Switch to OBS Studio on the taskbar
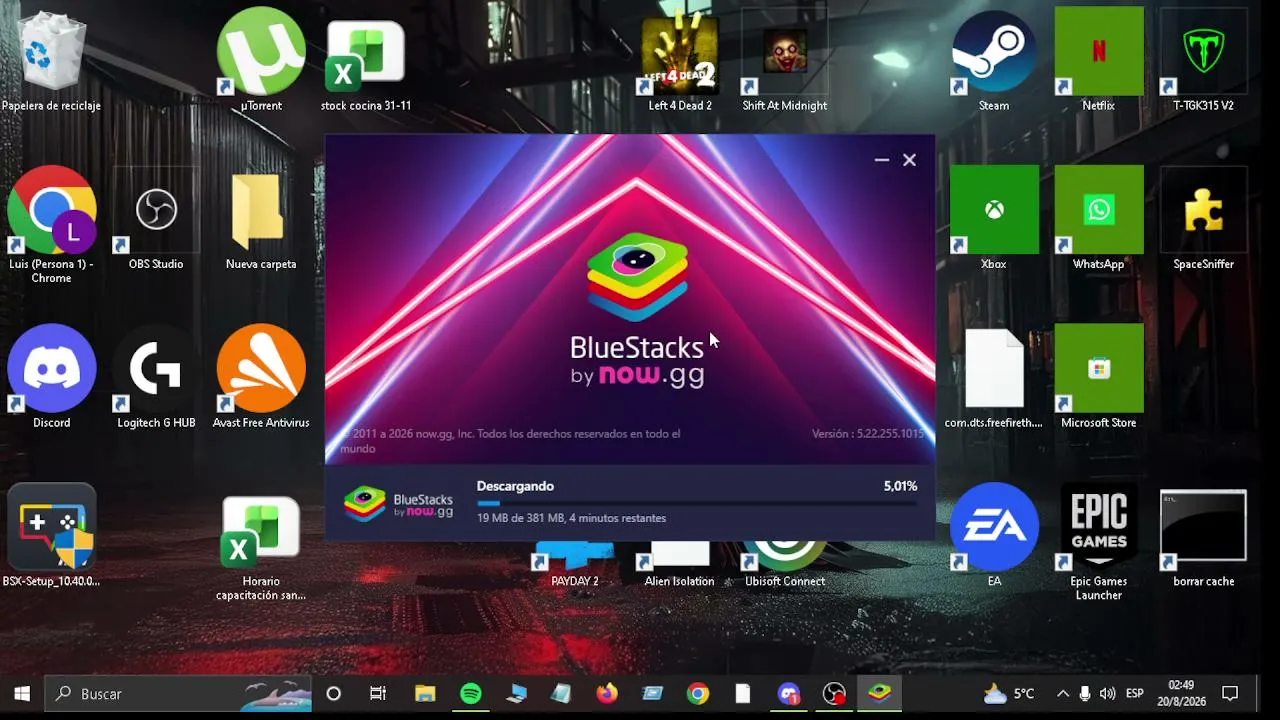 (834, 693)
